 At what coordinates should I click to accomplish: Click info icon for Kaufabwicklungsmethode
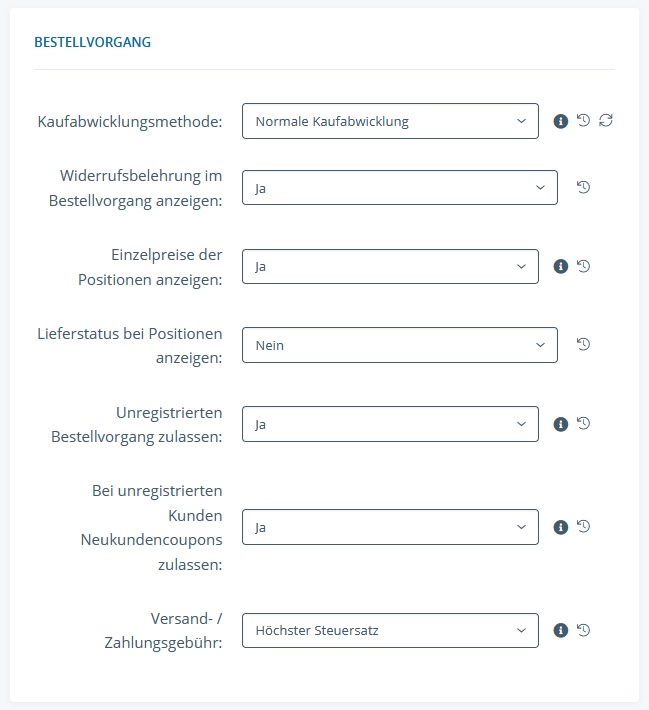coord(561,121)
